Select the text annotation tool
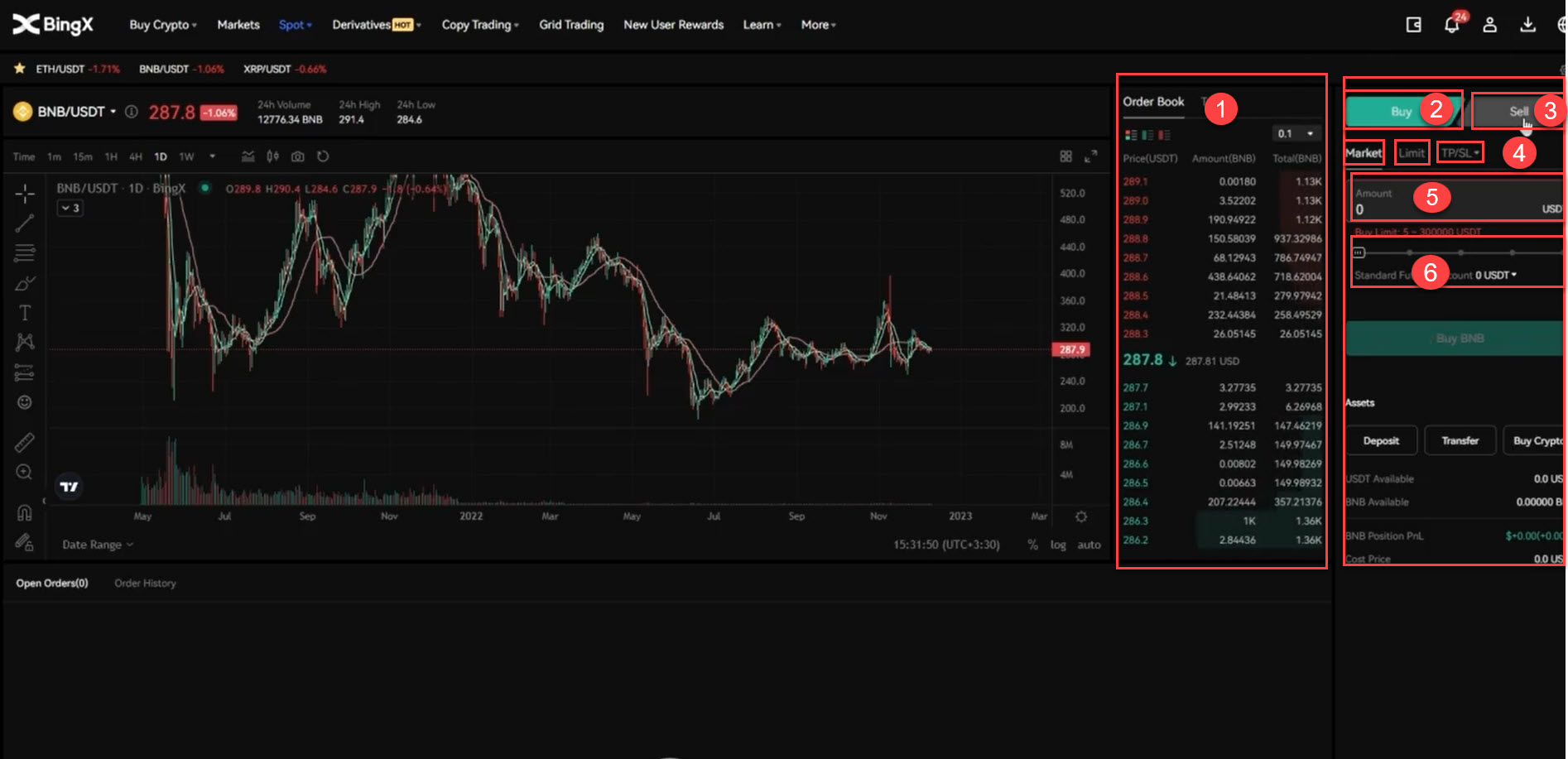Image resolution: width=1568 pixels, height=759 pixels. pyautogui.click(x=25, y=313)
